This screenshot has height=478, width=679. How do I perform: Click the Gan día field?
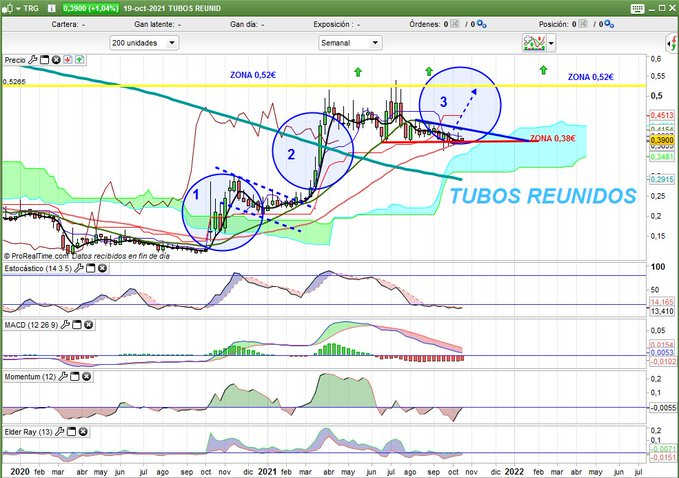pos(247,24)
